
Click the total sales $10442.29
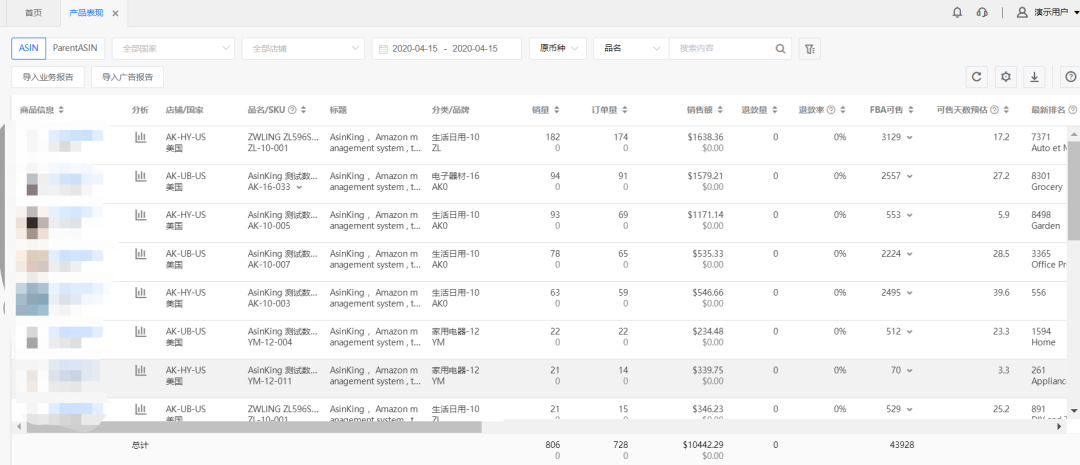coord(703,445)
